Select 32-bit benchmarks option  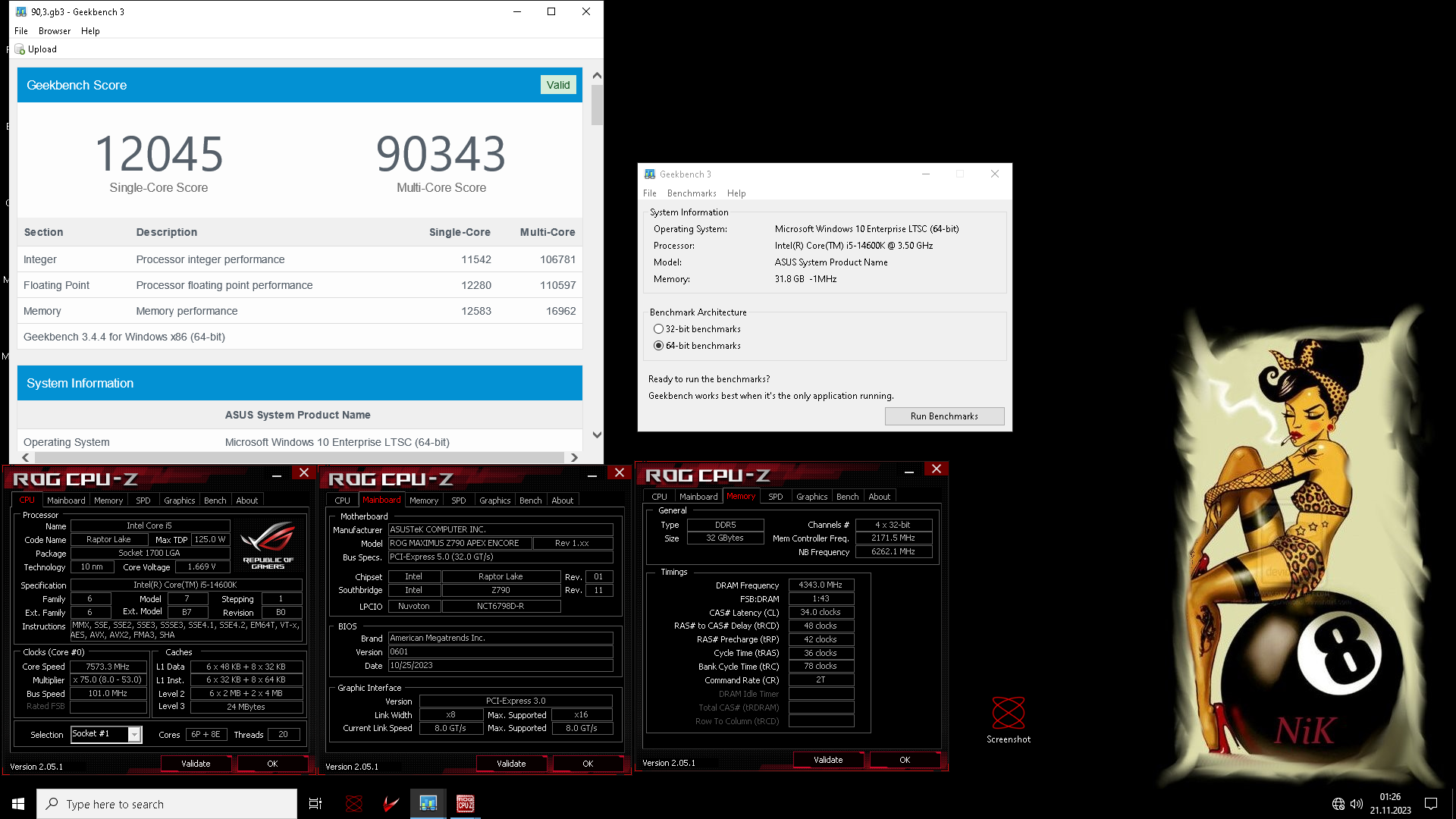coord(697,329)
